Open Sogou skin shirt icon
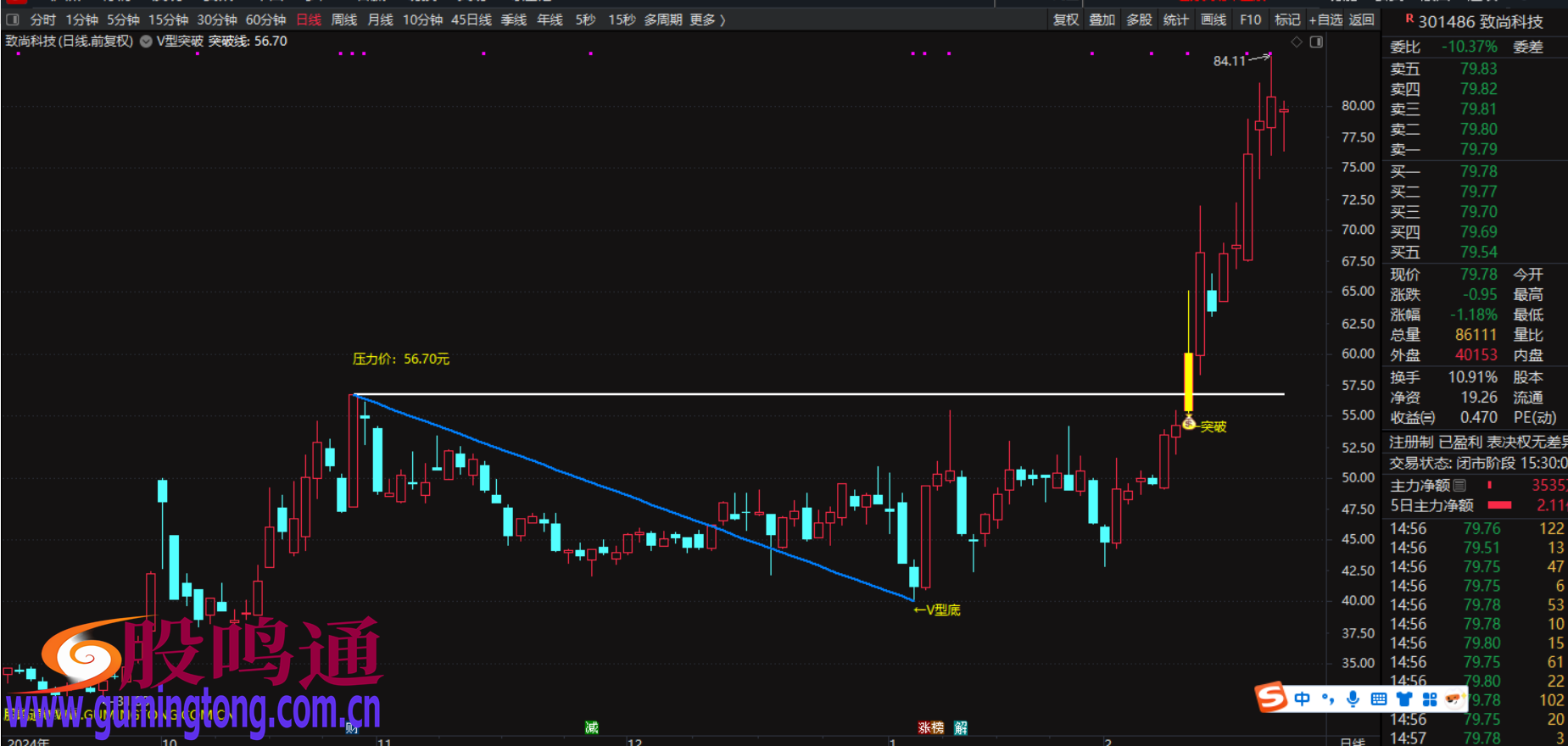The image size is (1568, 746). (1404, 699)
